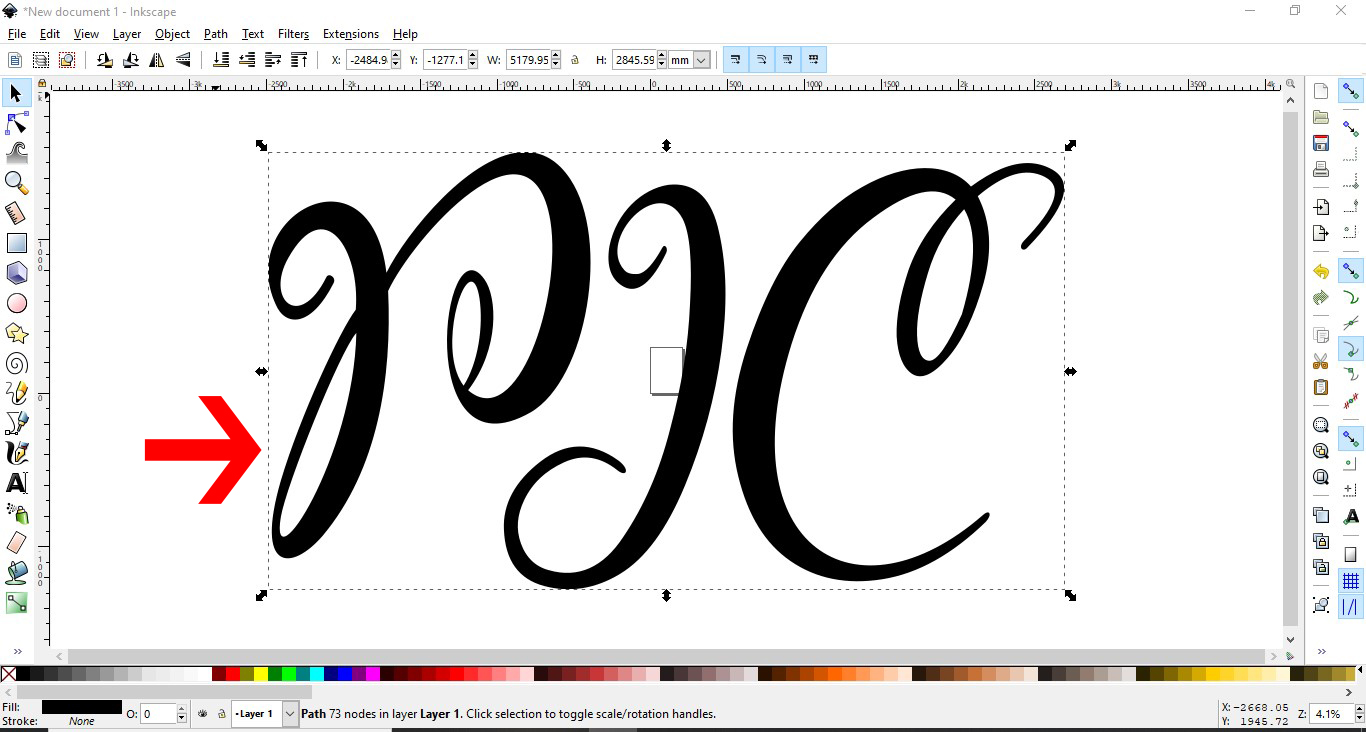
Task: Select the Text tool
Action: pos(16,483)
